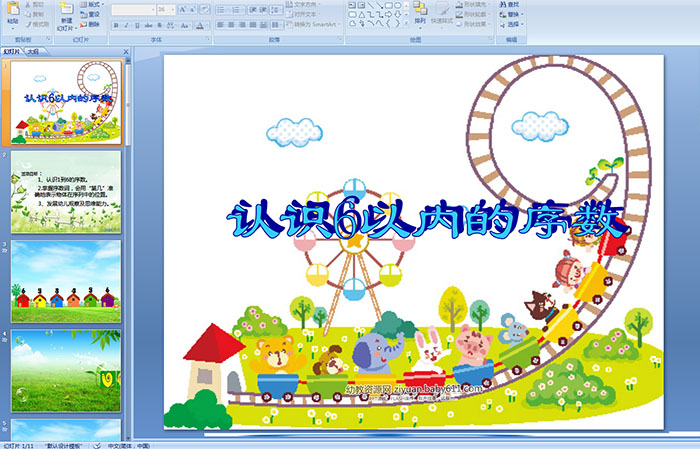
Task: Select slide 3 thumbnail with colored houses
Action: pyautogui.click(x=66, y=281)
